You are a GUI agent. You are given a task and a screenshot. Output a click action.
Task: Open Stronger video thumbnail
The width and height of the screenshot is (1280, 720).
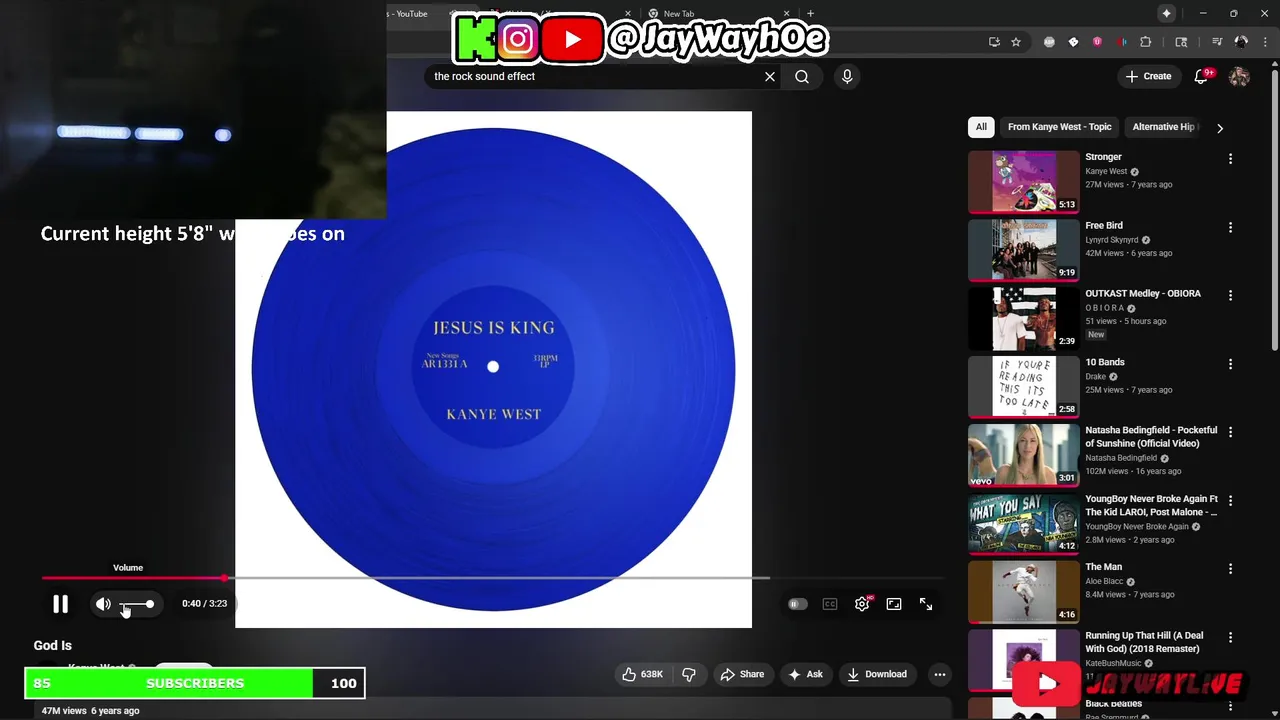click(1024, 182)
